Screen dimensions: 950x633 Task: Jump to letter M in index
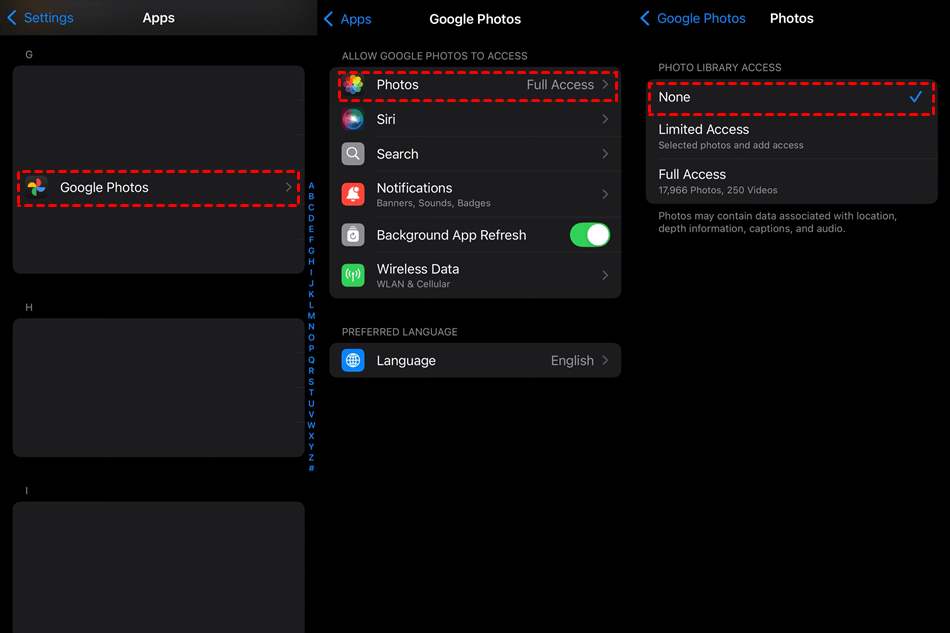[x=311, y=316]
